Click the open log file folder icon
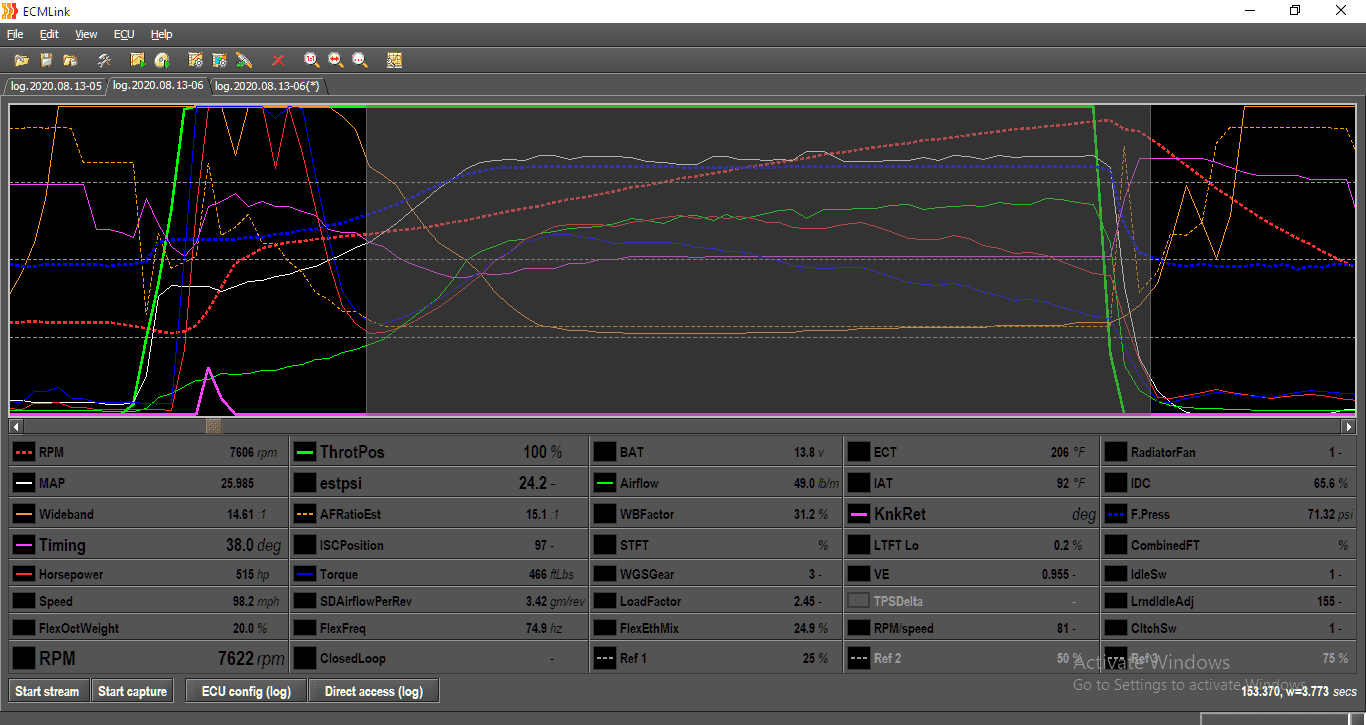The width and height of the screenshot is (1366, 725). (x=21, y=60)
